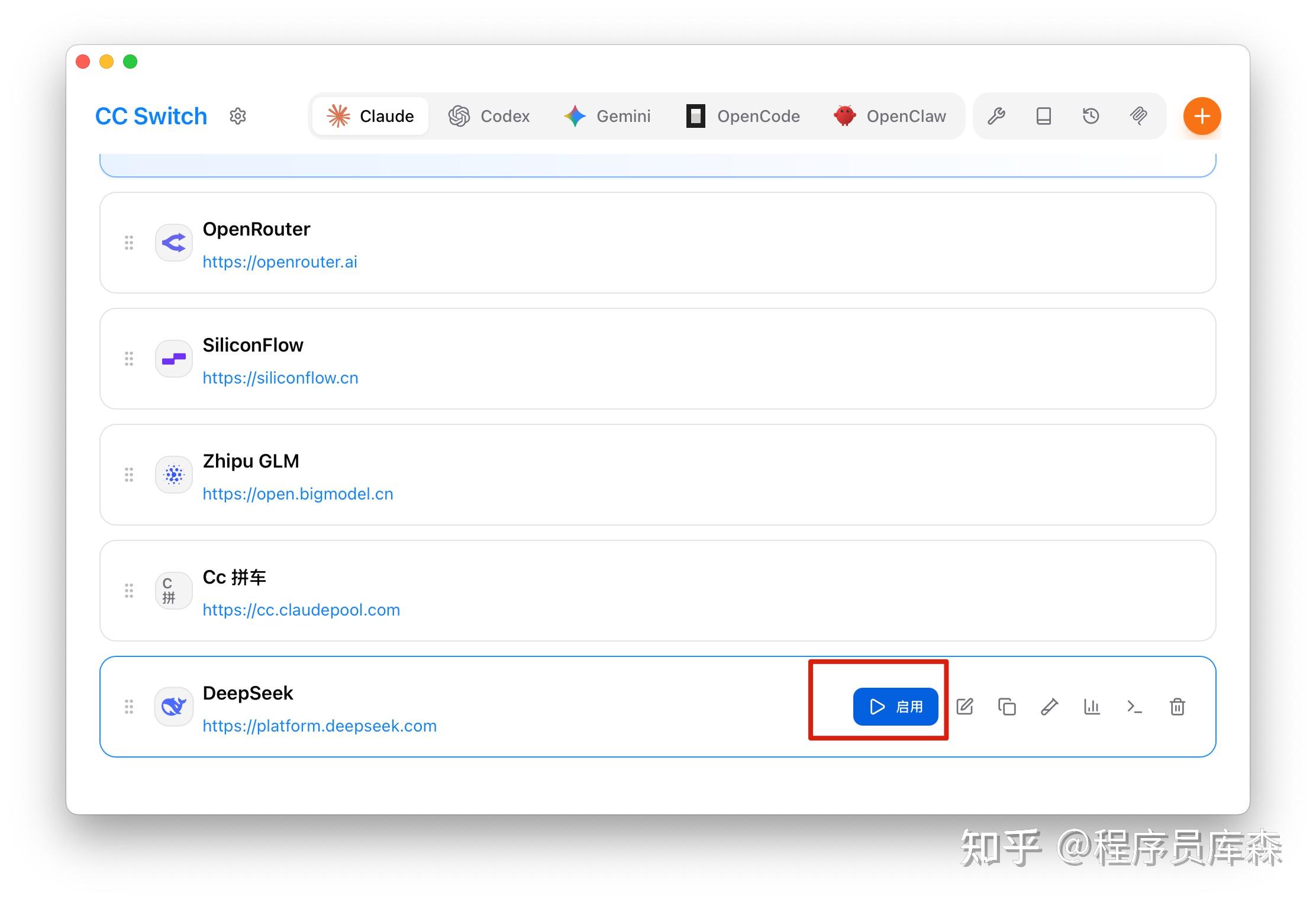Open the wrench tools icon
Image resolution: width=1316 pixels, height=902 pixels.
(x=996, y=116)
